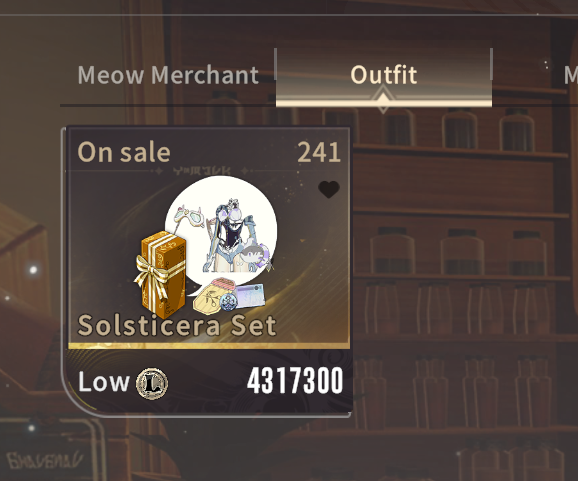Open the partially visible tab right of Outfit
This screenshot has width=578, height=481.
pos(571,76)
